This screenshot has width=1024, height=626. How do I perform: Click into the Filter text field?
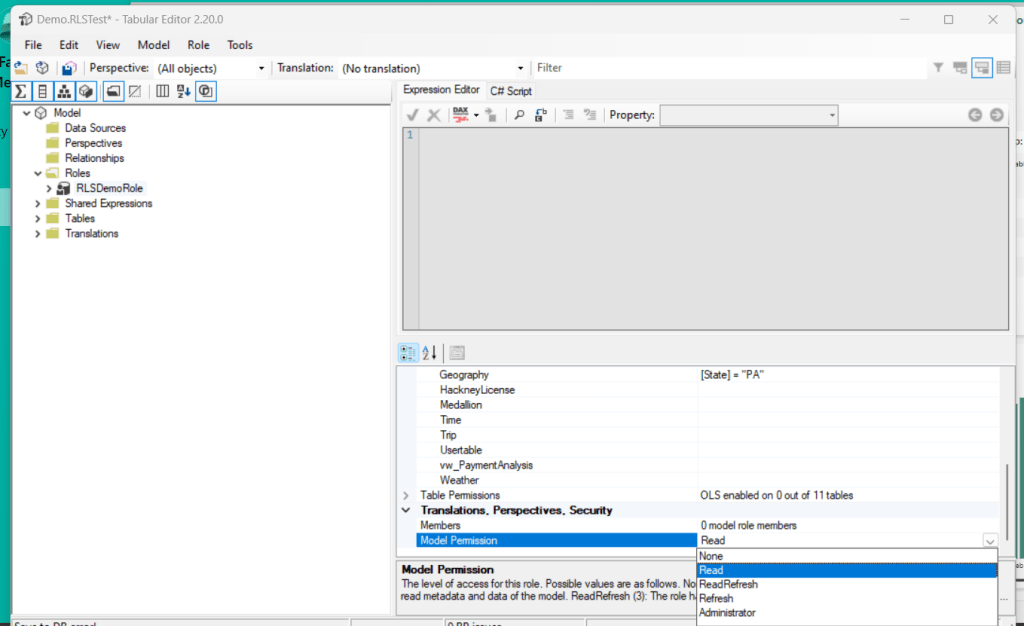click(x=730, y=68)
